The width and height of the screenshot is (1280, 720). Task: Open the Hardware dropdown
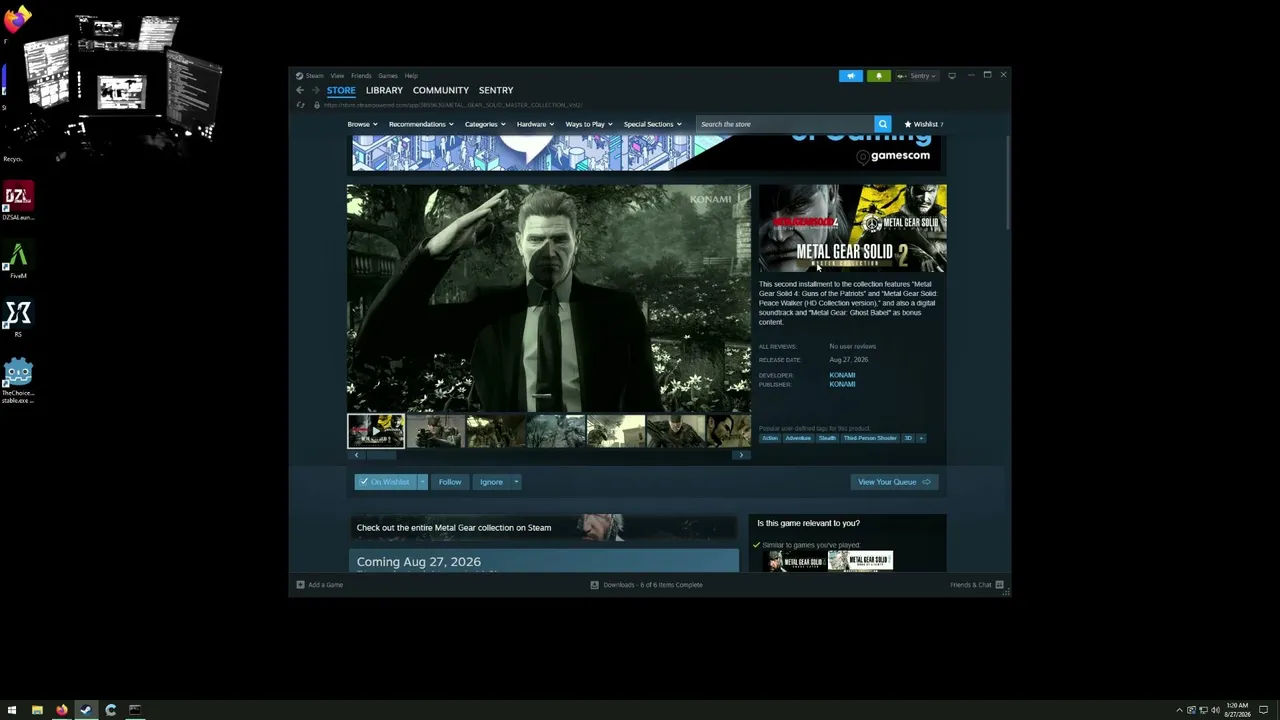535,124
